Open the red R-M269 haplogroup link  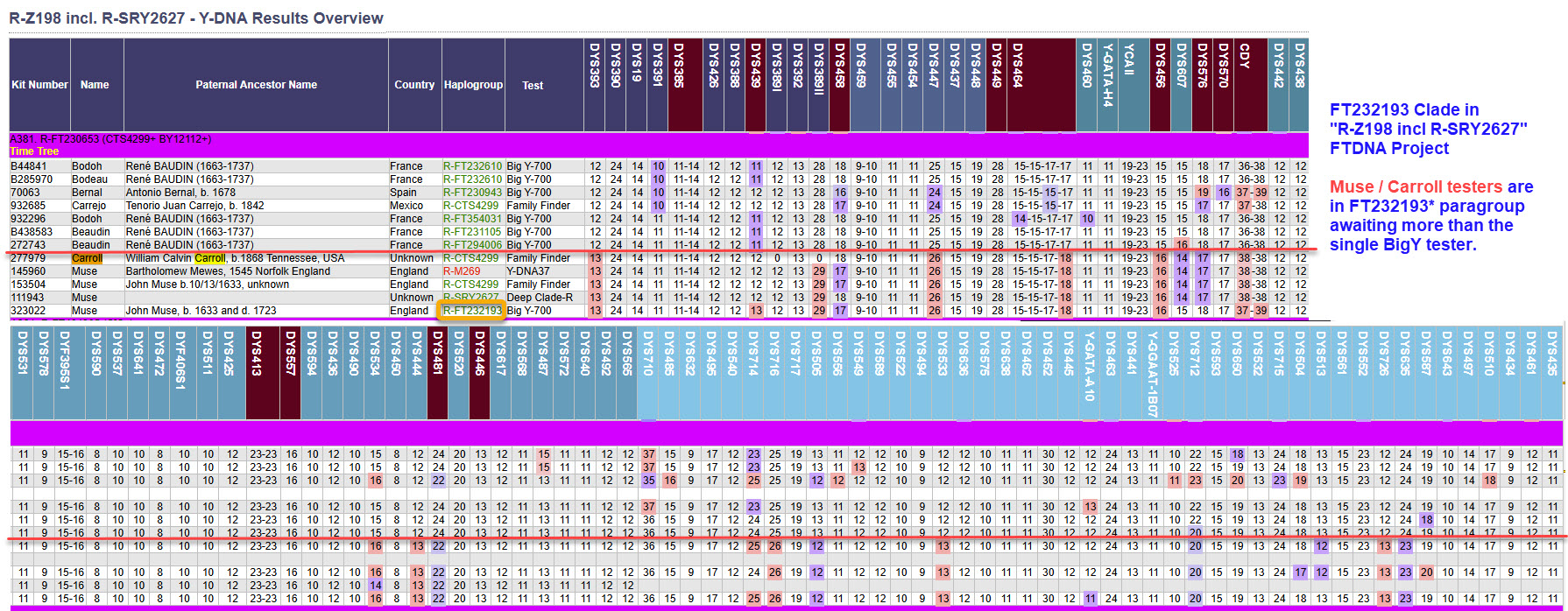[461, 271]
